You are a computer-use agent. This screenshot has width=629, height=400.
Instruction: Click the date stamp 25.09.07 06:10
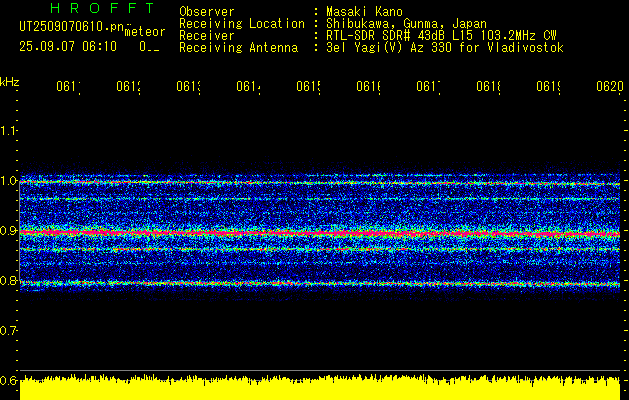[68, 47]
